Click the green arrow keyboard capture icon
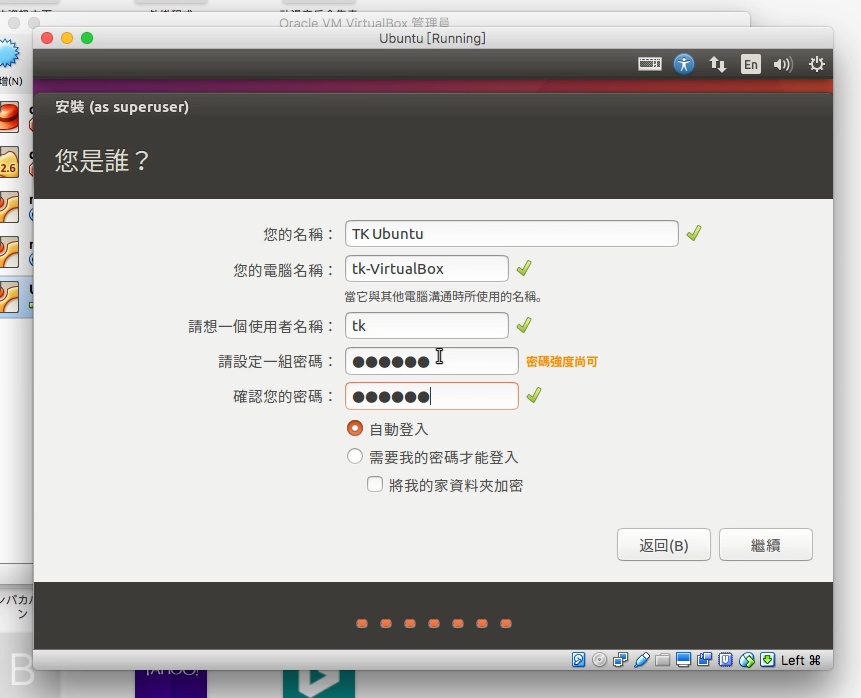 [767, 660]
